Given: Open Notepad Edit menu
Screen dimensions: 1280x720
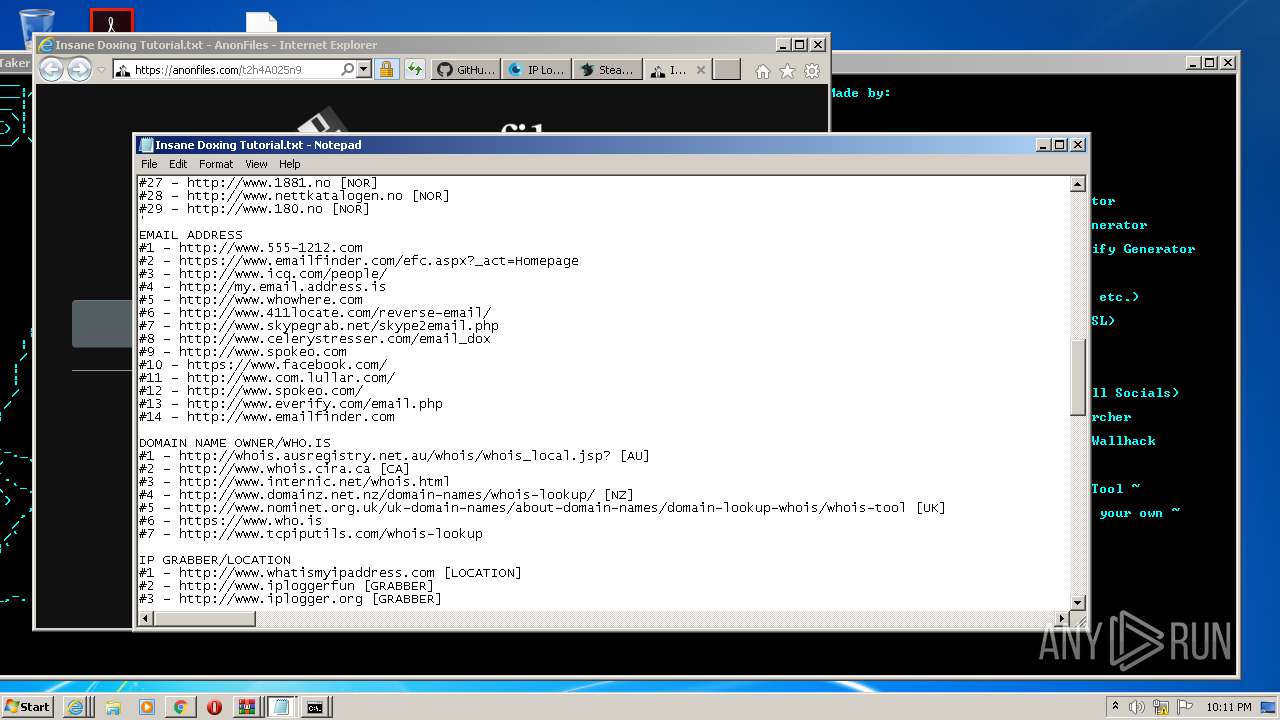Looking at the screenshot, I should click(178, 164).
